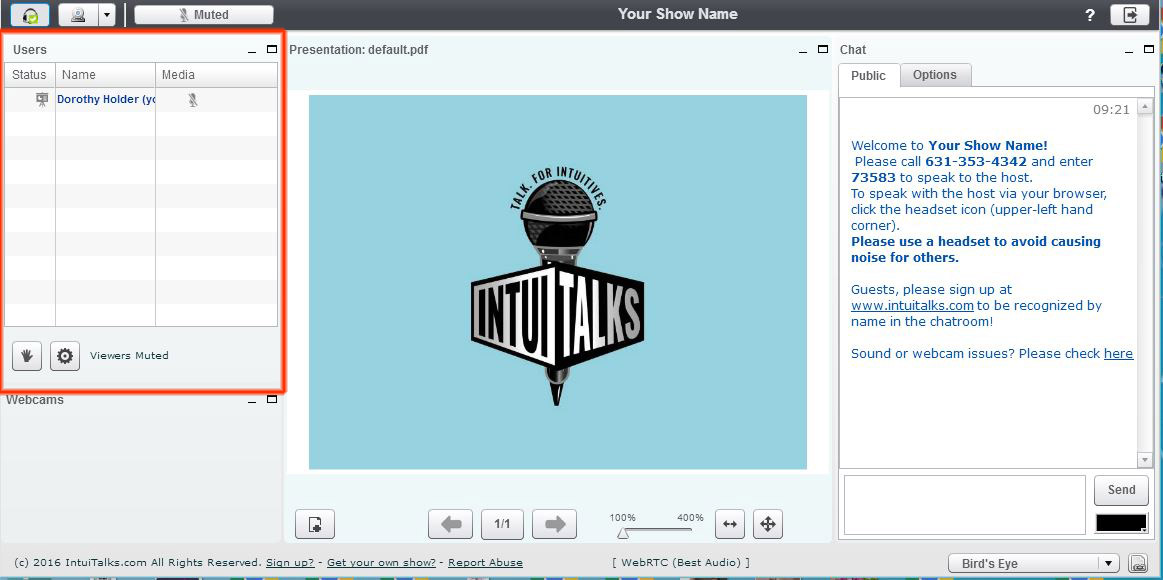
Task: Click the 1/1 slide counter button
Action: pos(502,524)
